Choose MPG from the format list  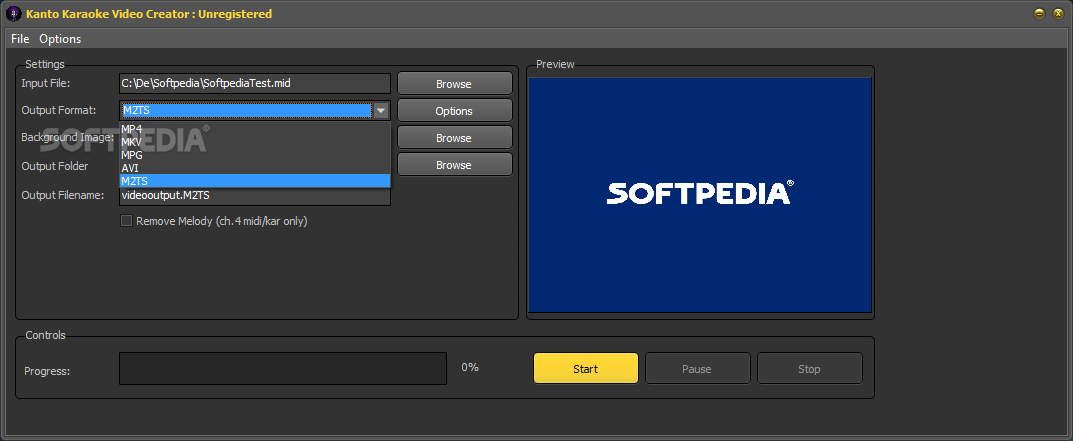point(255,155)
